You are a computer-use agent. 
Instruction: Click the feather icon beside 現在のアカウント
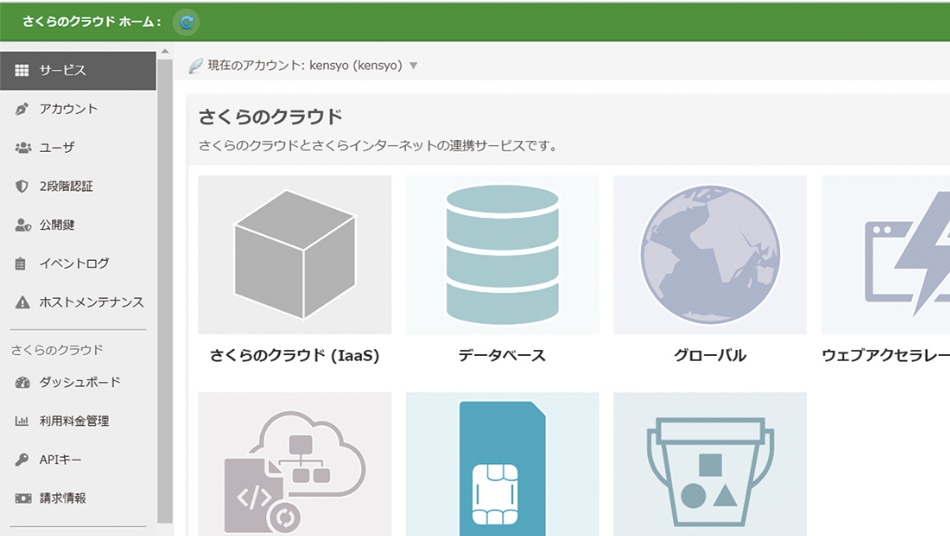196,65
